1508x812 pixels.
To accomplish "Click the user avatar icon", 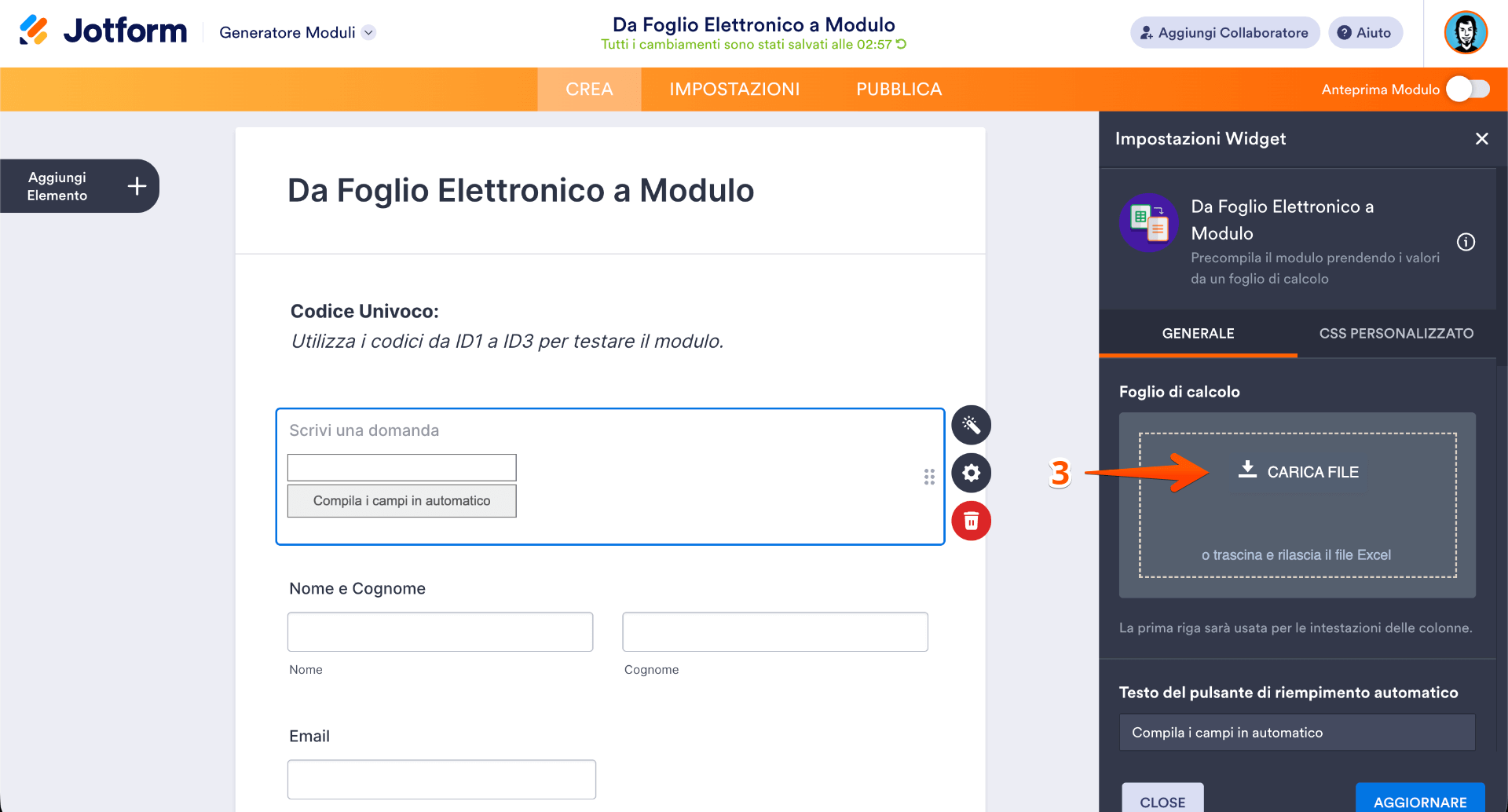I will (1465, 33).
